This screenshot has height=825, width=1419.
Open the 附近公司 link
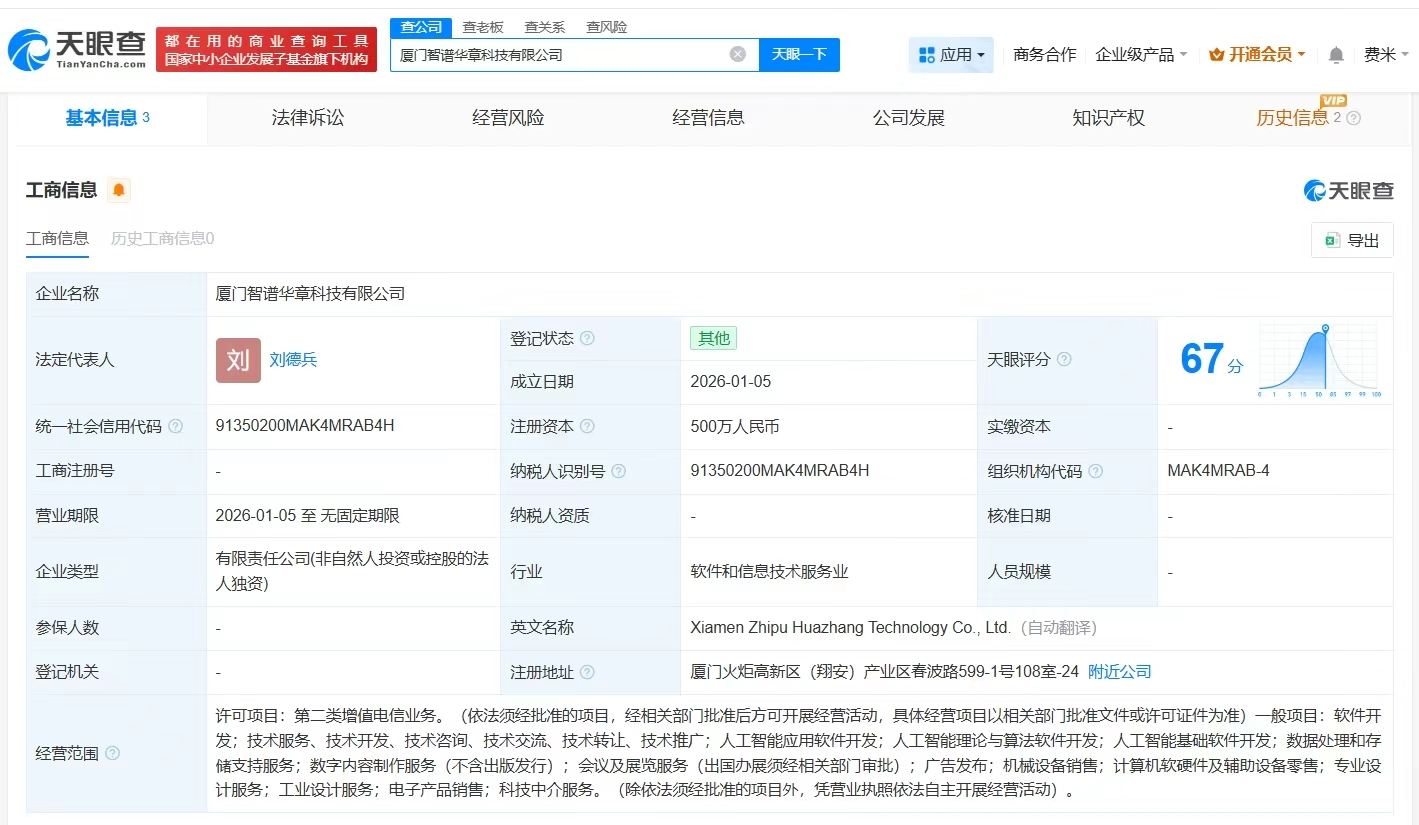tap(1119, 671)
